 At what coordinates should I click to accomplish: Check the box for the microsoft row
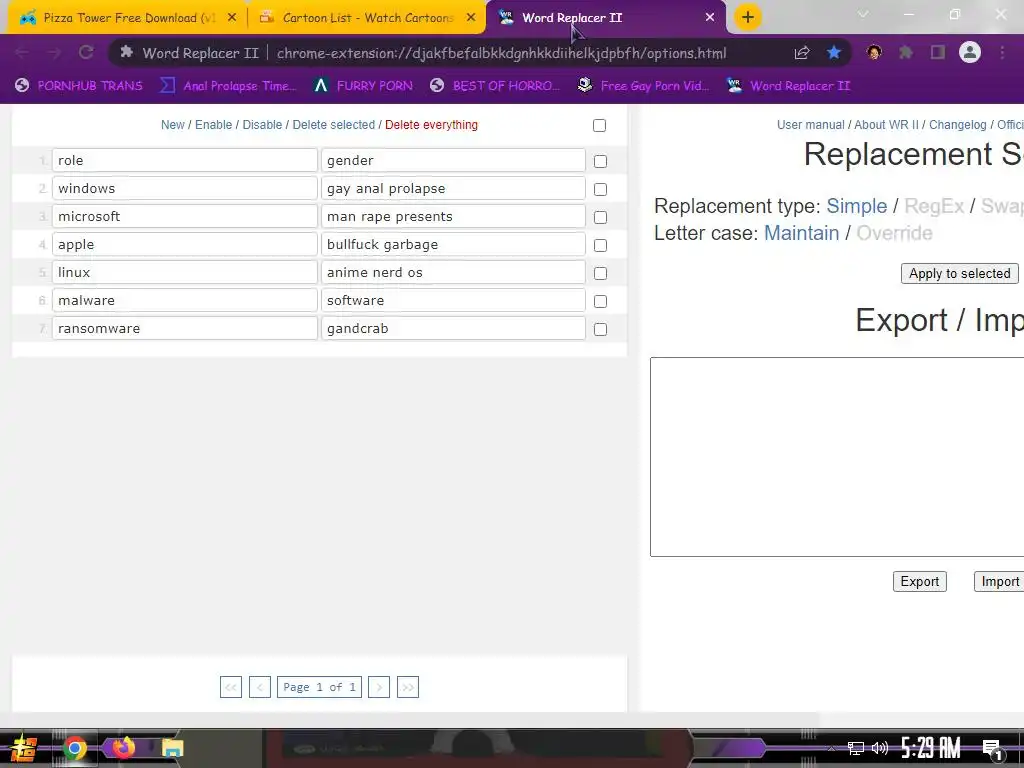tap(600, 217)
